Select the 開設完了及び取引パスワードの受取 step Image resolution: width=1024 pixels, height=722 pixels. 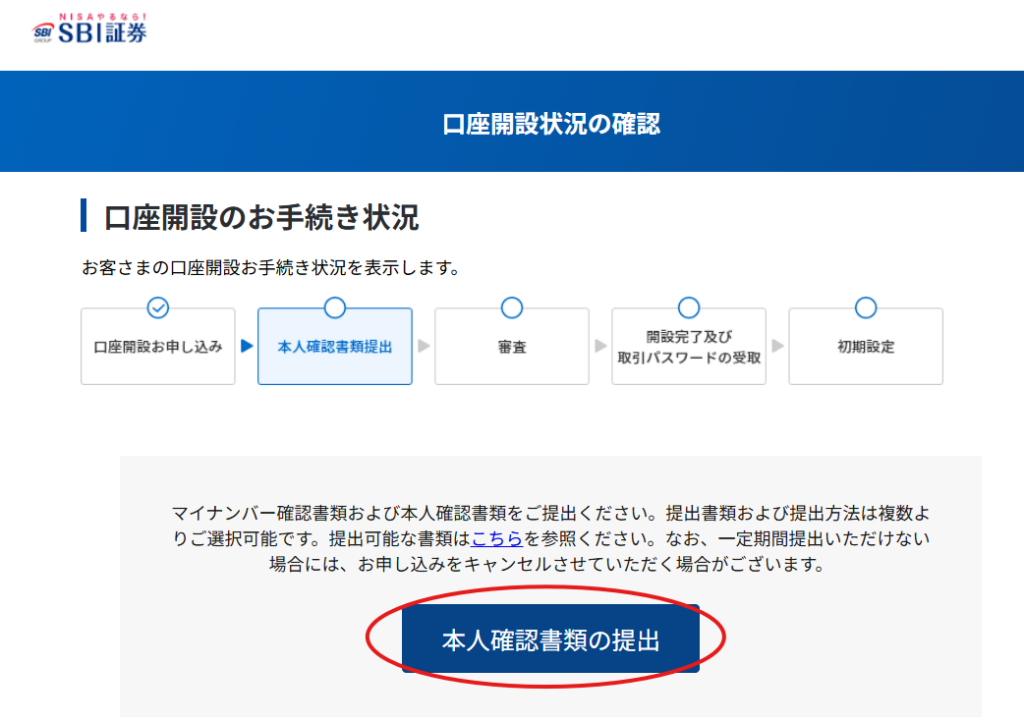point(689,348)
